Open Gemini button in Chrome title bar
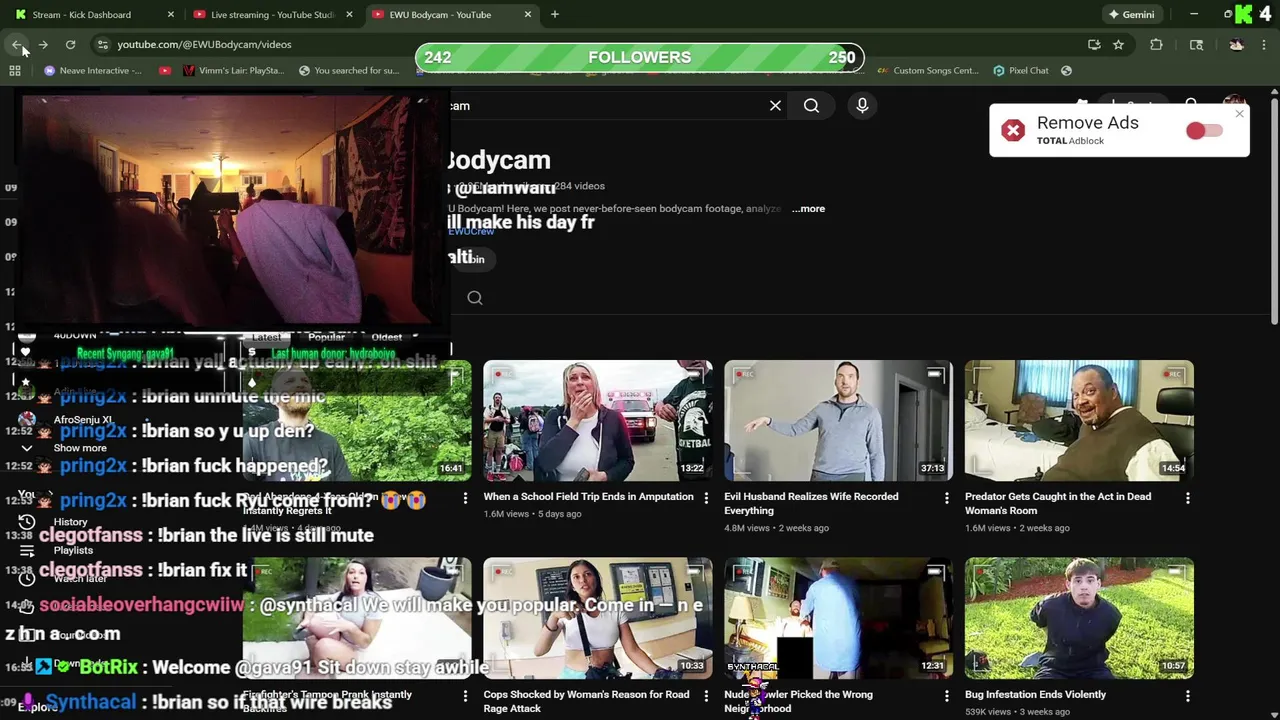The width and height of the screenshot is (1280, 720). pyautogui.click(x=1131, y=15)
